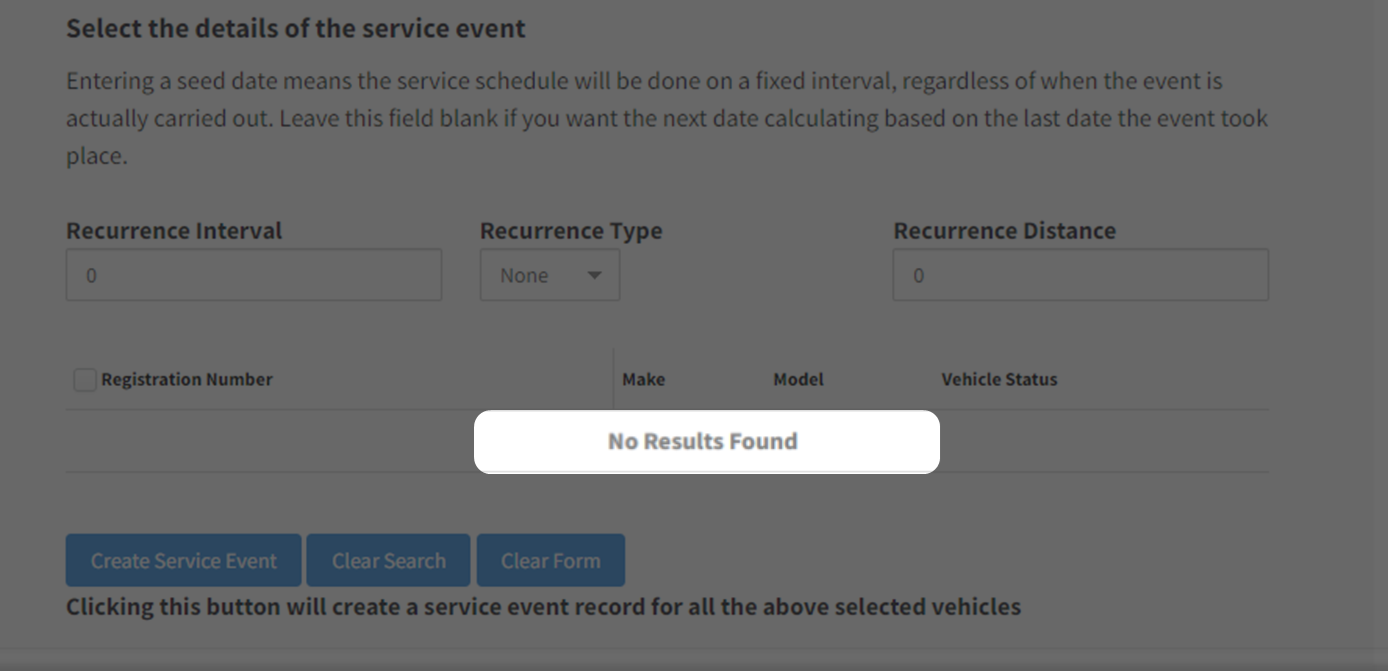Click the arrow icon in the None dropdown
This screenshot has height=671, width=1388.
[594, 275]
